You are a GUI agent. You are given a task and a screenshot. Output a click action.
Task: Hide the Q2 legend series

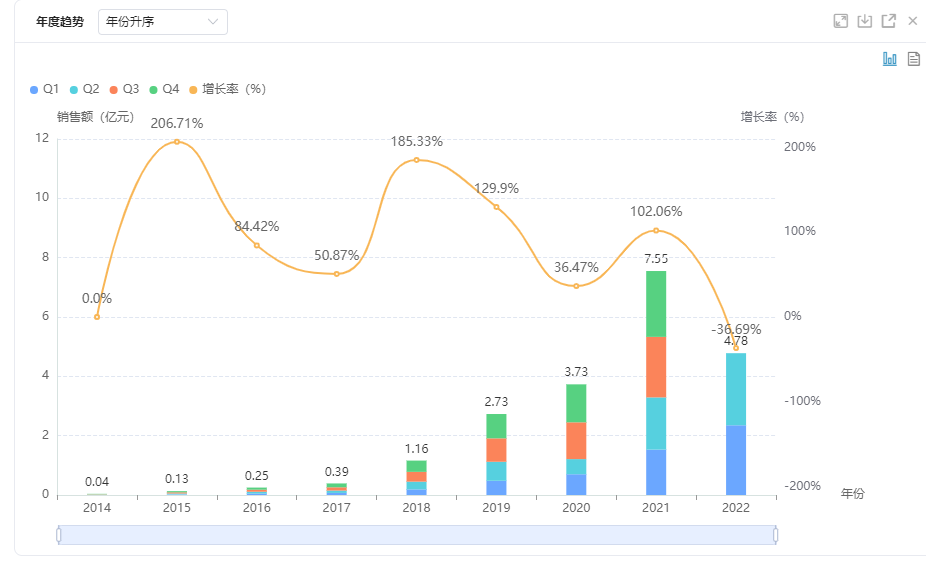click(84, 89)
